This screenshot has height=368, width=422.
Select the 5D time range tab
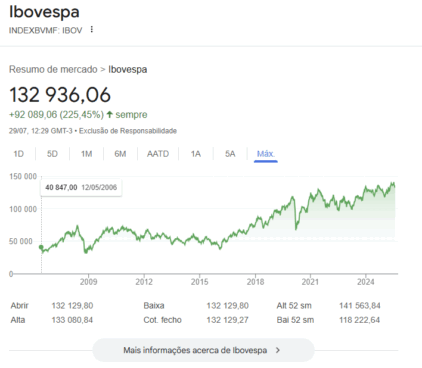click(52, 154)
